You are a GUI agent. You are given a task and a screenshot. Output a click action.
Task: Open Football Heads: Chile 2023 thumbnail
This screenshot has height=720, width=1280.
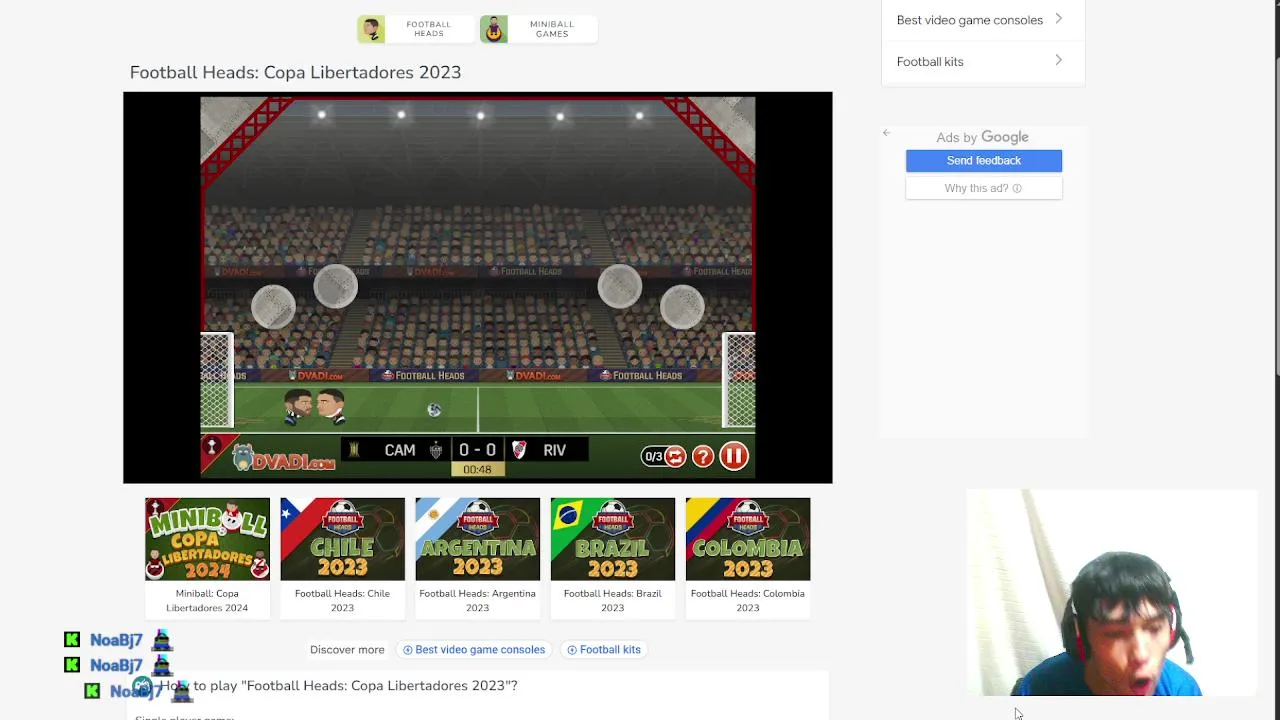pos(342,539)
